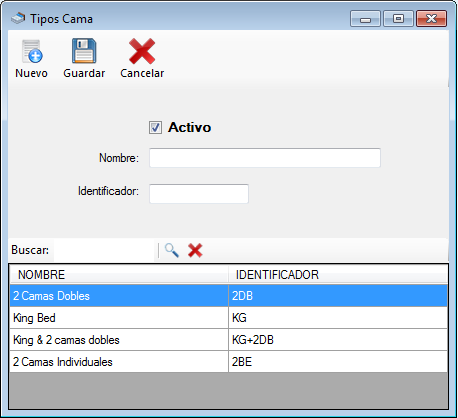Sort by the IDENTIFICADOR column header

338,275
